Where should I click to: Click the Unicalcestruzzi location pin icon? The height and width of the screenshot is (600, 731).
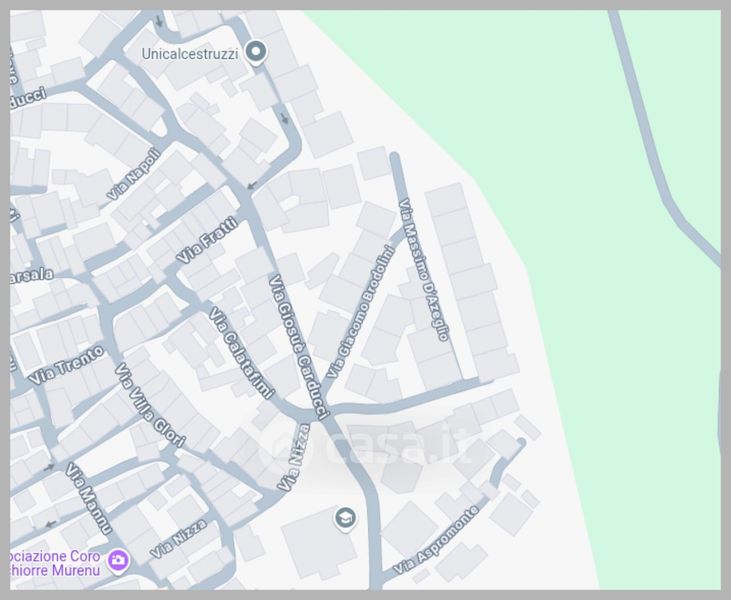pos(256,51)
